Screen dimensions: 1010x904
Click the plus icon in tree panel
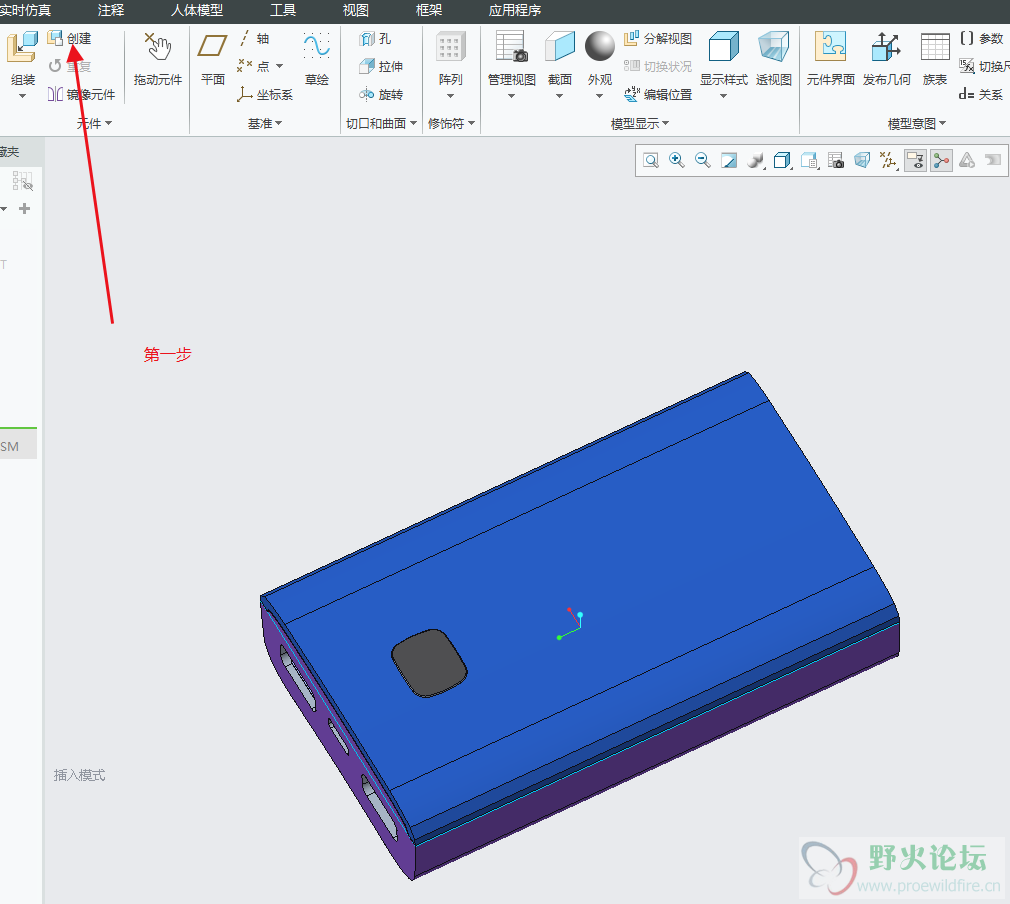(x=24, y=209)
